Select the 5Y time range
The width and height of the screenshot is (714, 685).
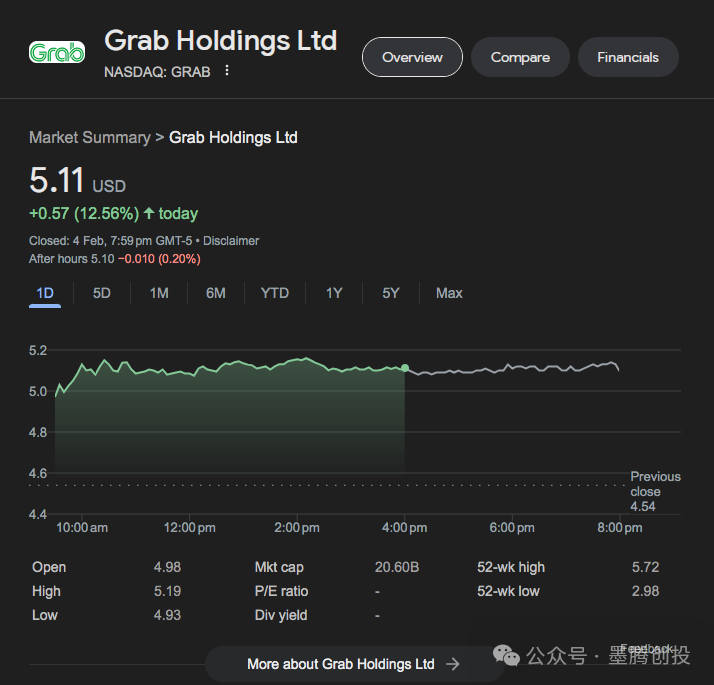tap(391, 293)
